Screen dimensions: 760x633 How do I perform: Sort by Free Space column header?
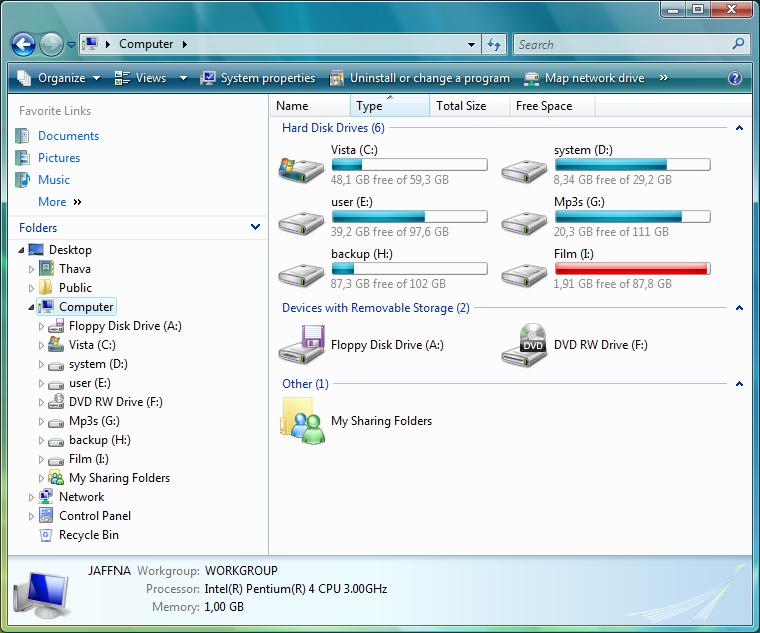pos(552,106)
